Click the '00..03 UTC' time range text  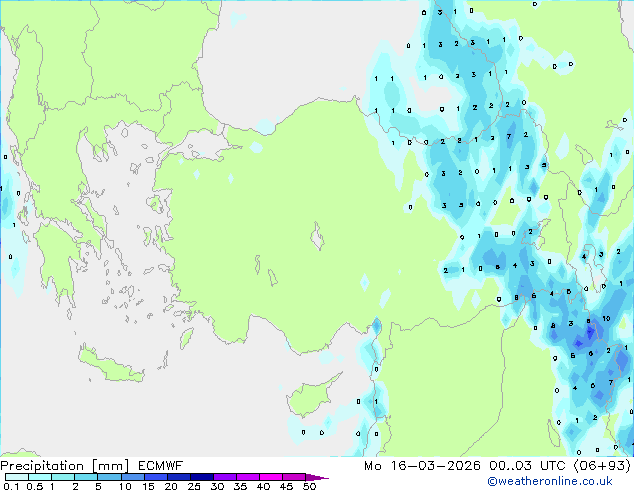(x=527, y=466)
